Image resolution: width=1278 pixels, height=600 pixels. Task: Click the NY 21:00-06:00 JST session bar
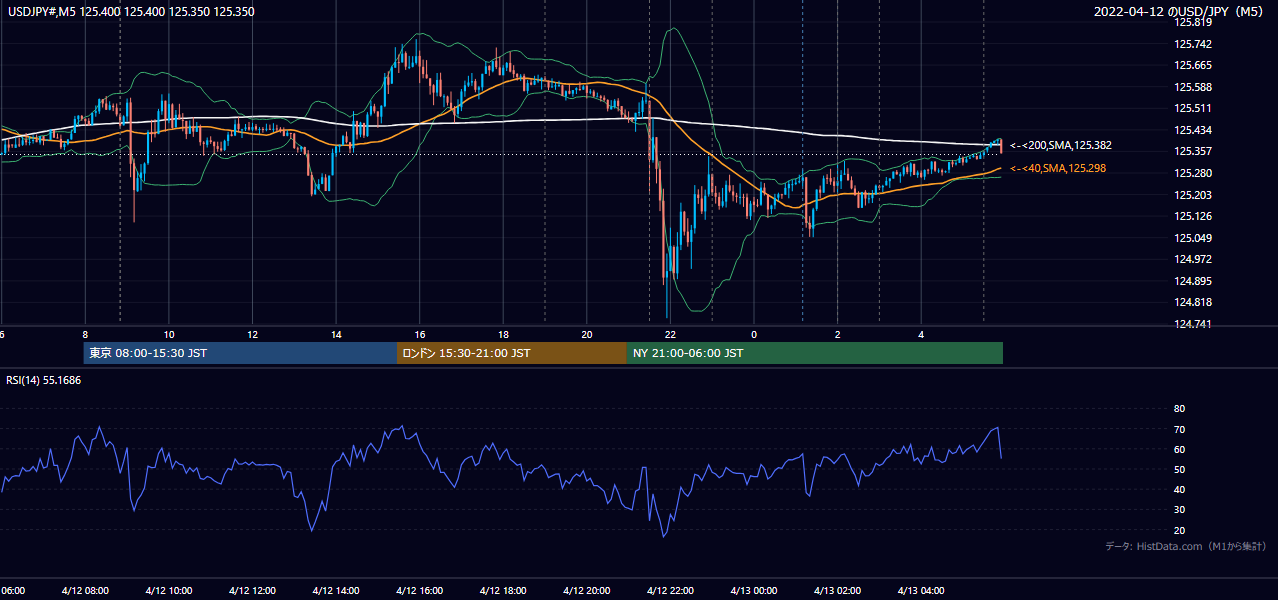click(815, 353)
